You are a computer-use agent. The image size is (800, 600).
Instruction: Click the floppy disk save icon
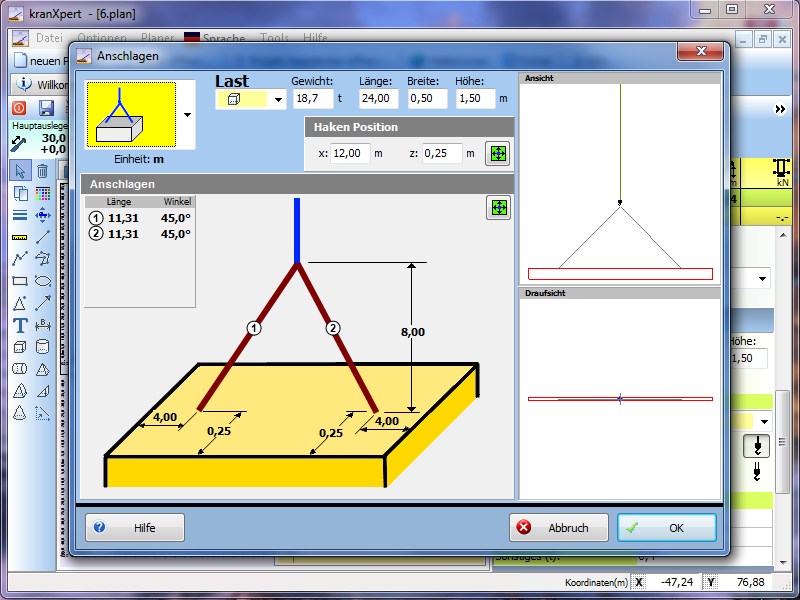[x=46, y=108]
